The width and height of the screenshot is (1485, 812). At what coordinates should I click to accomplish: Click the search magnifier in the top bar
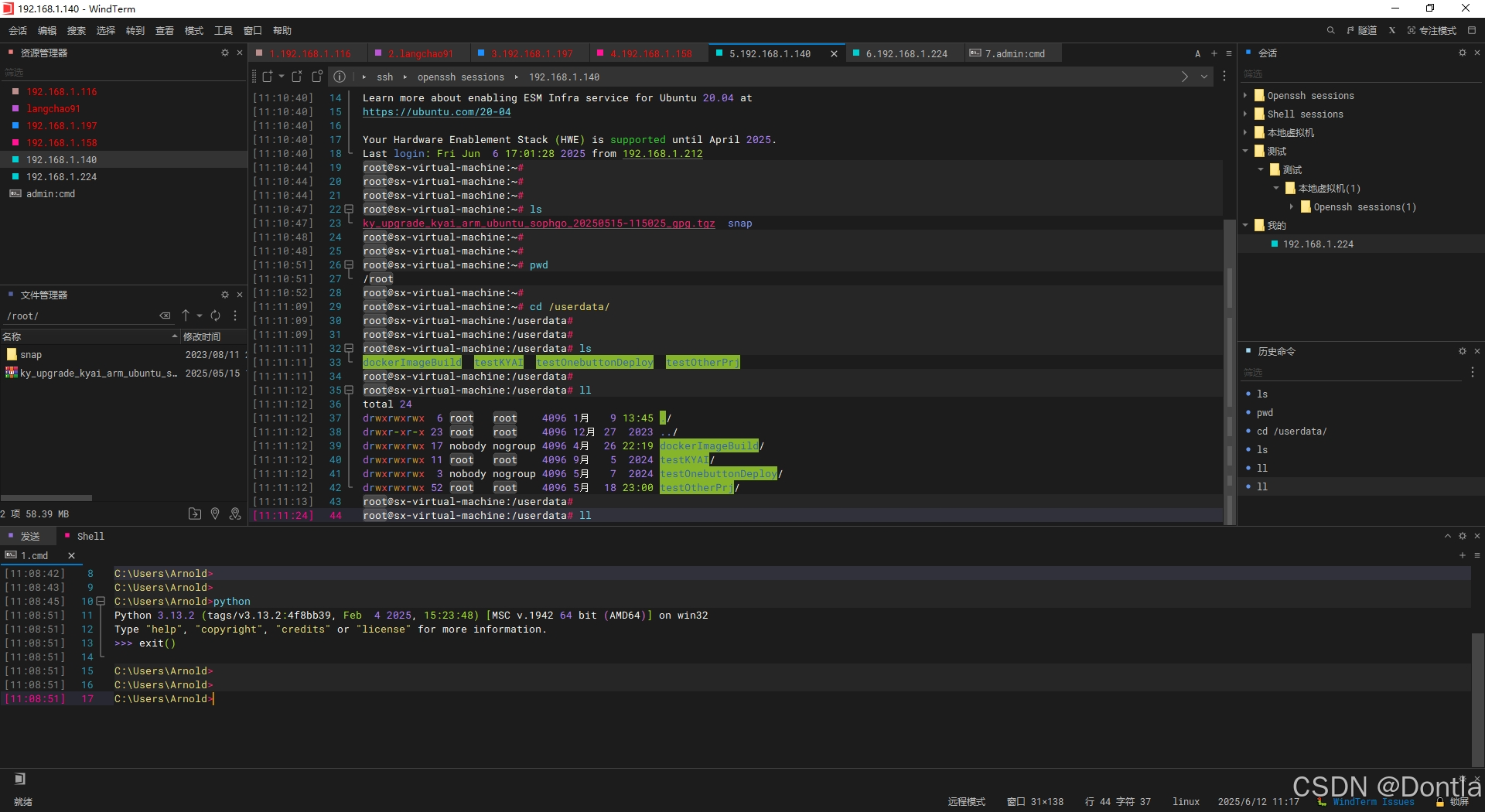point(1331,30)
